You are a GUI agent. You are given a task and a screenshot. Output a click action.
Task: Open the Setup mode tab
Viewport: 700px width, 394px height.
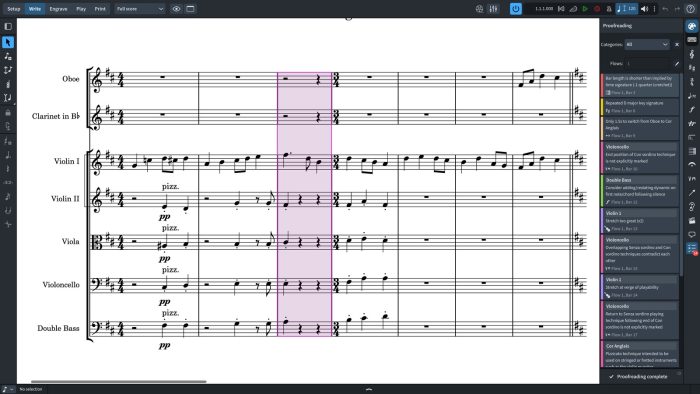(14, 9)
